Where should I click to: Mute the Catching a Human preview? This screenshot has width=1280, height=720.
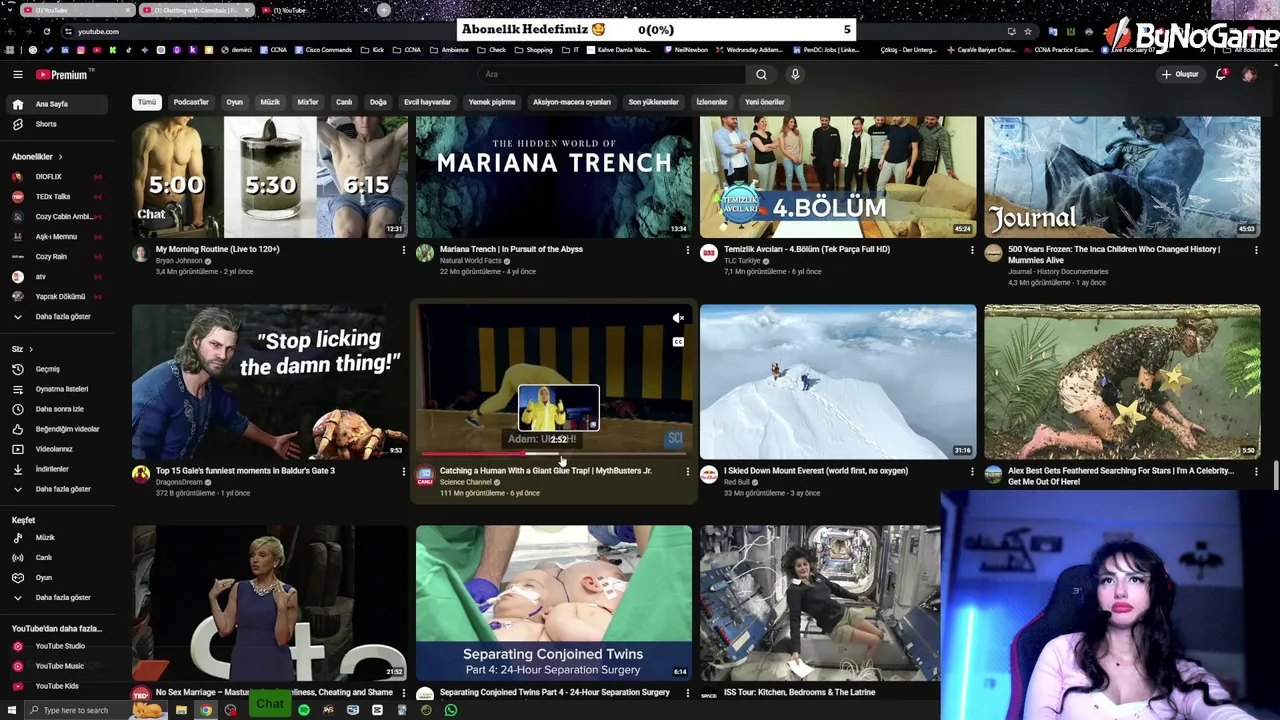tap(678, 318)
